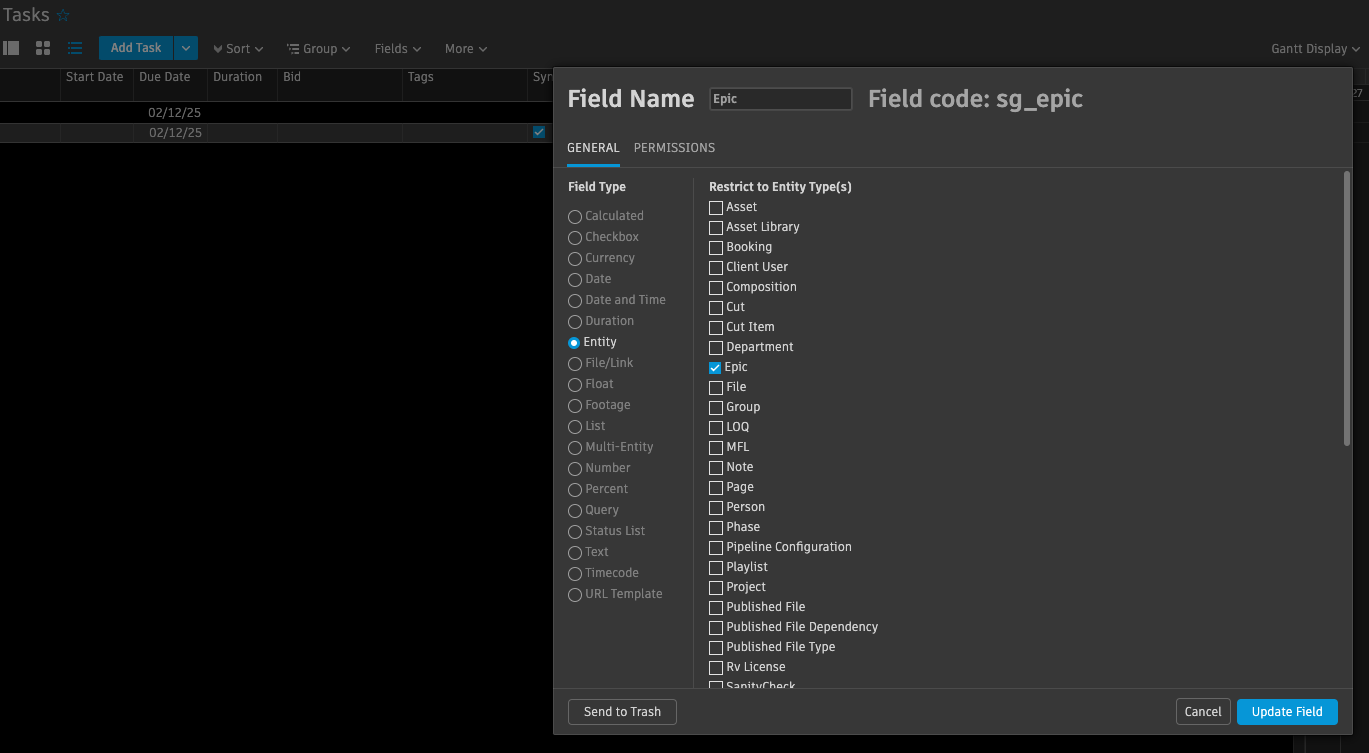
Task: Check the Project entity type
Action: coord(716,587)
